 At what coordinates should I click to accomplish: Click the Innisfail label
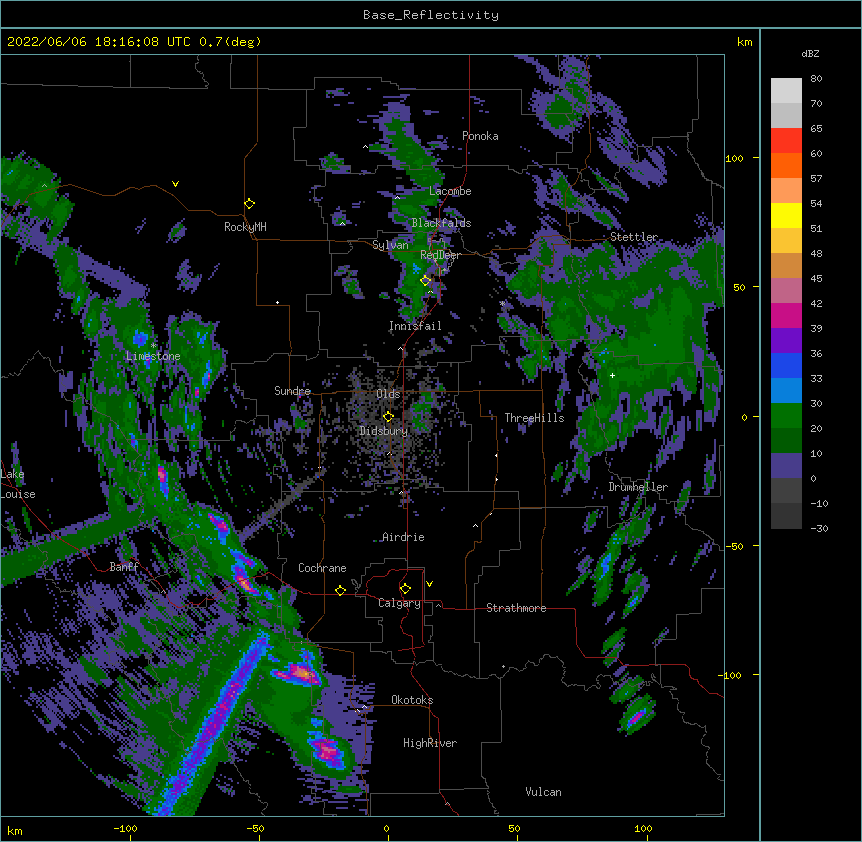click(x=415, y=326)
